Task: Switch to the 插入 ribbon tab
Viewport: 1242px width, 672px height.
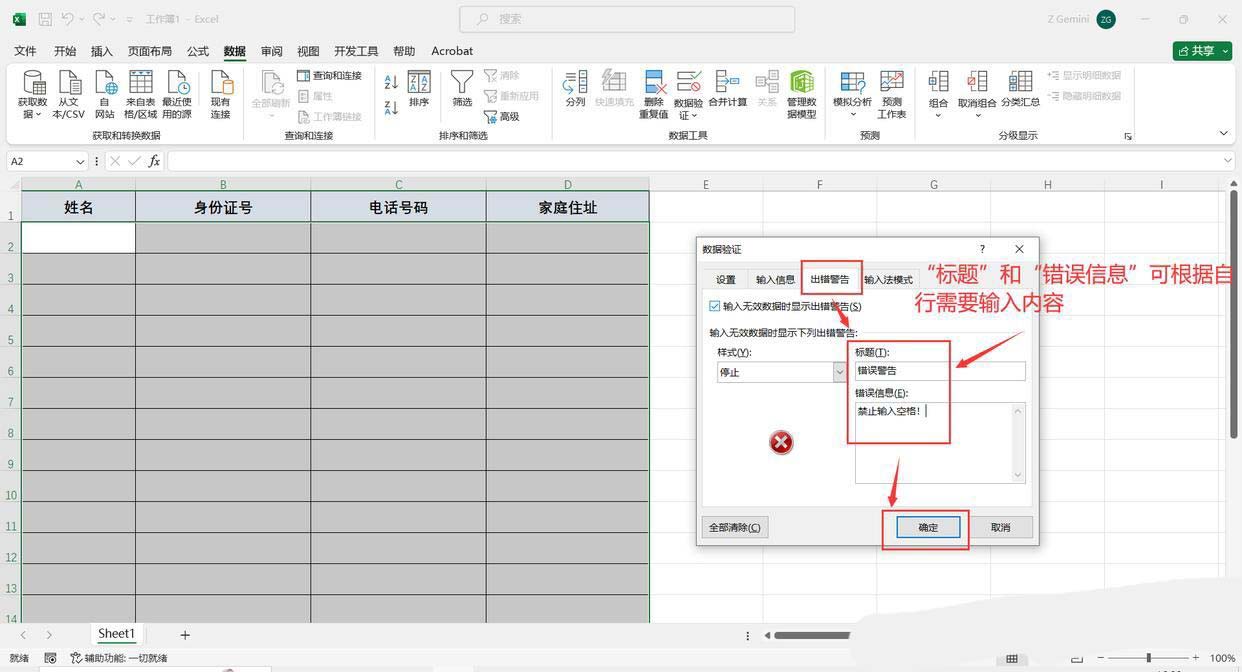Action: coord(102,51)
